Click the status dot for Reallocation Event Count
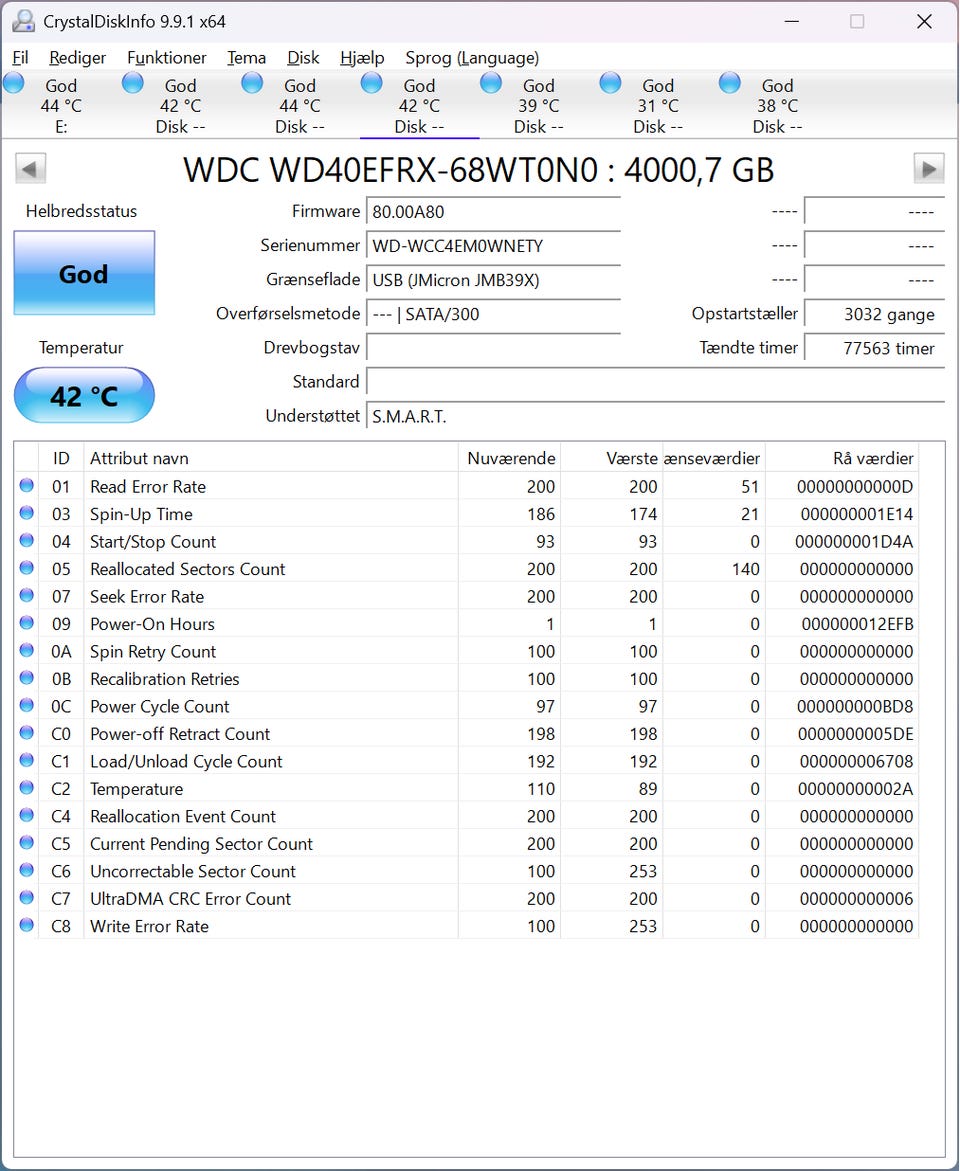Image resolution: width=960 pixels, height=1171 pixels. coord(27,816)
